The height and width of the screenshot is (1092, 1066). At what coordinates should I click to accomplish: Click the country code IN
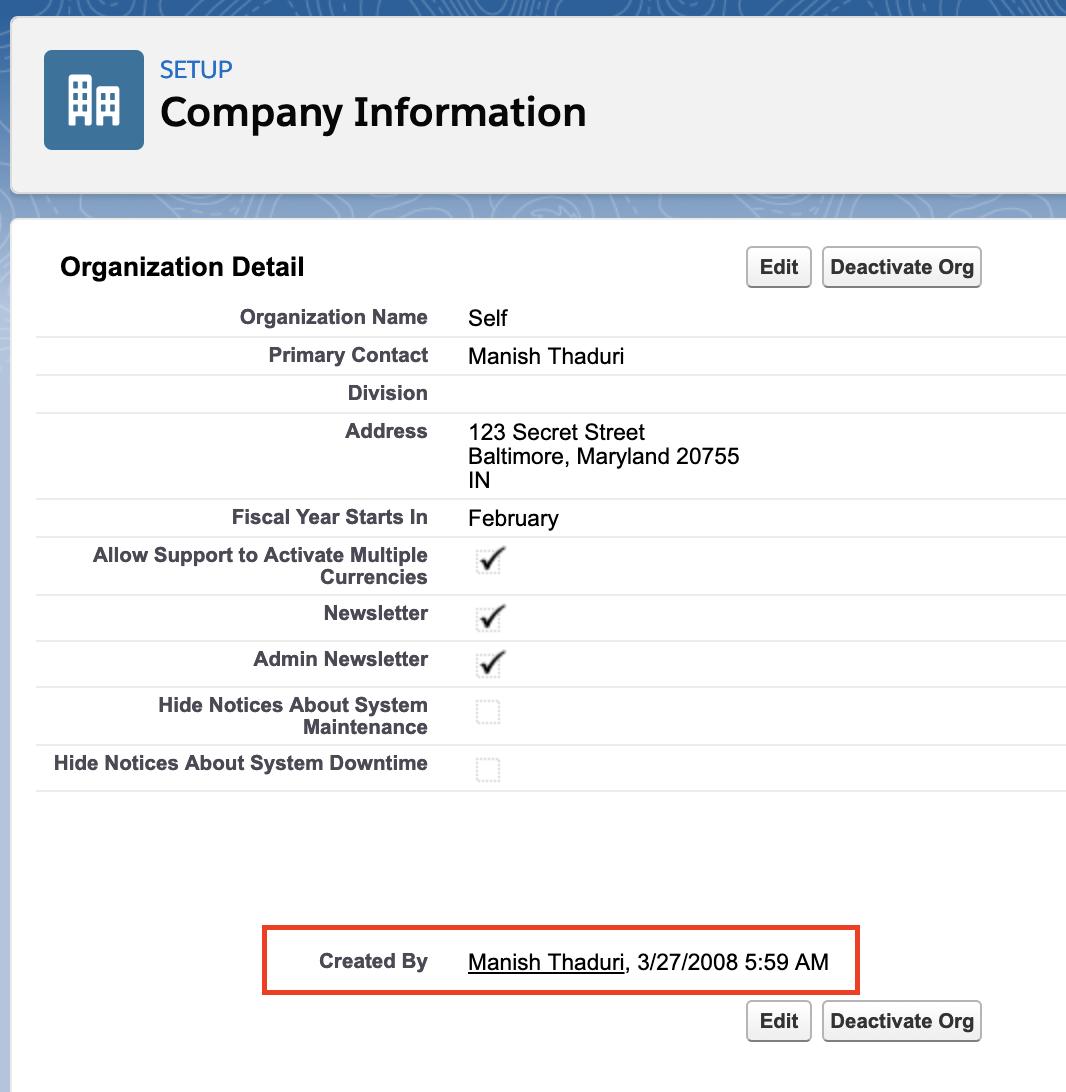click(479, 480)
